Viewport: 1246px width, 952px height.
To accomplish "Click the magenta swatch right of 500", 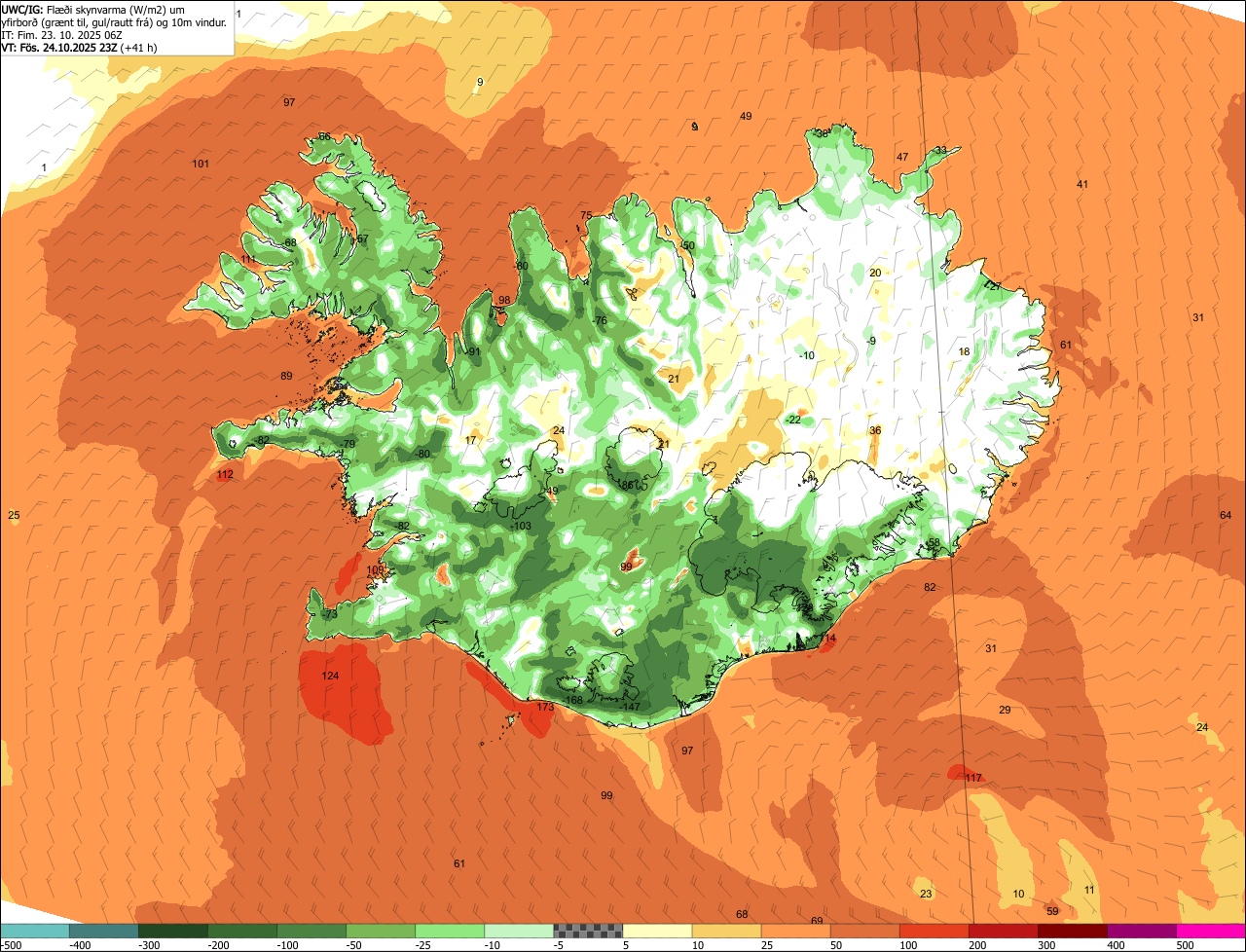I will click(1210, 930).
